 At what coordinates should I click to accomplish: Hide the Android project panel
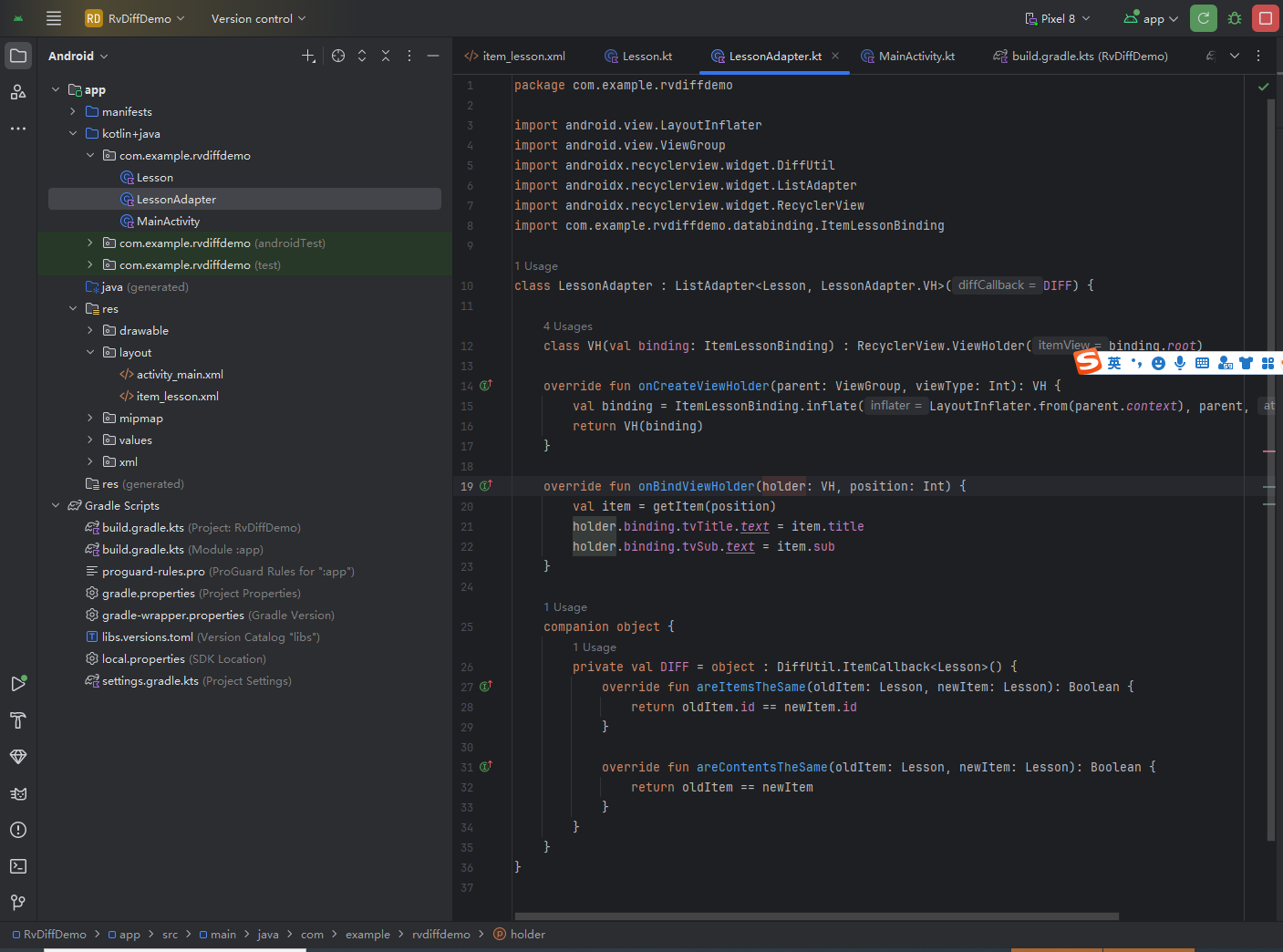tap(433, 56)
